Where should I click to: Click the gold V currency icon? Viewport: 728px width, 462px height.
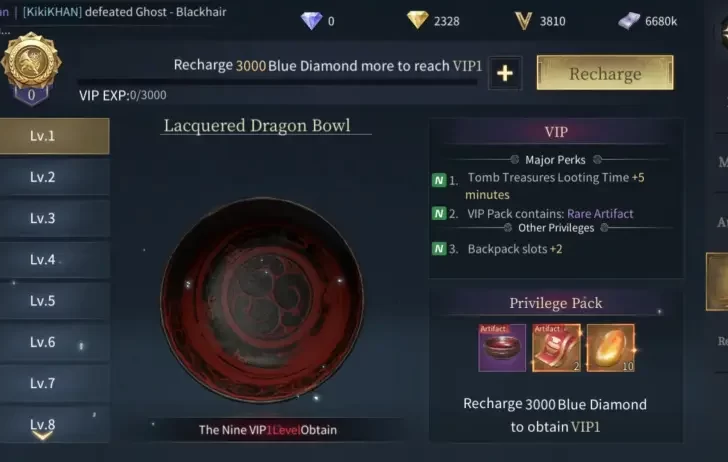pos(523,21)
